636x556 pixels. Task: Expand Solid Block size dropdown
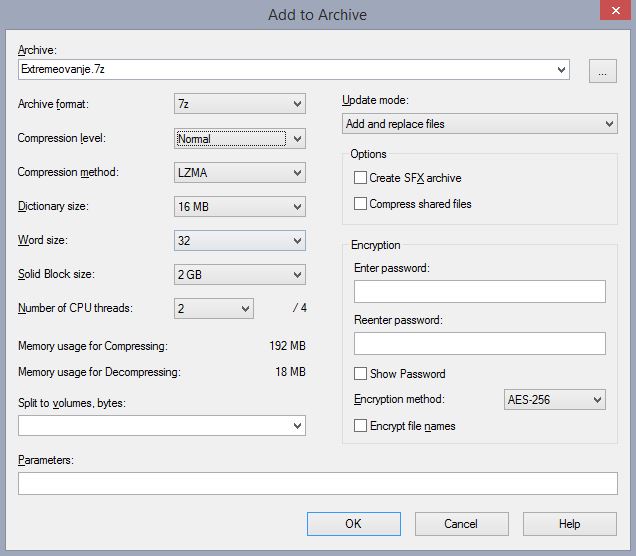pos(239,275)
